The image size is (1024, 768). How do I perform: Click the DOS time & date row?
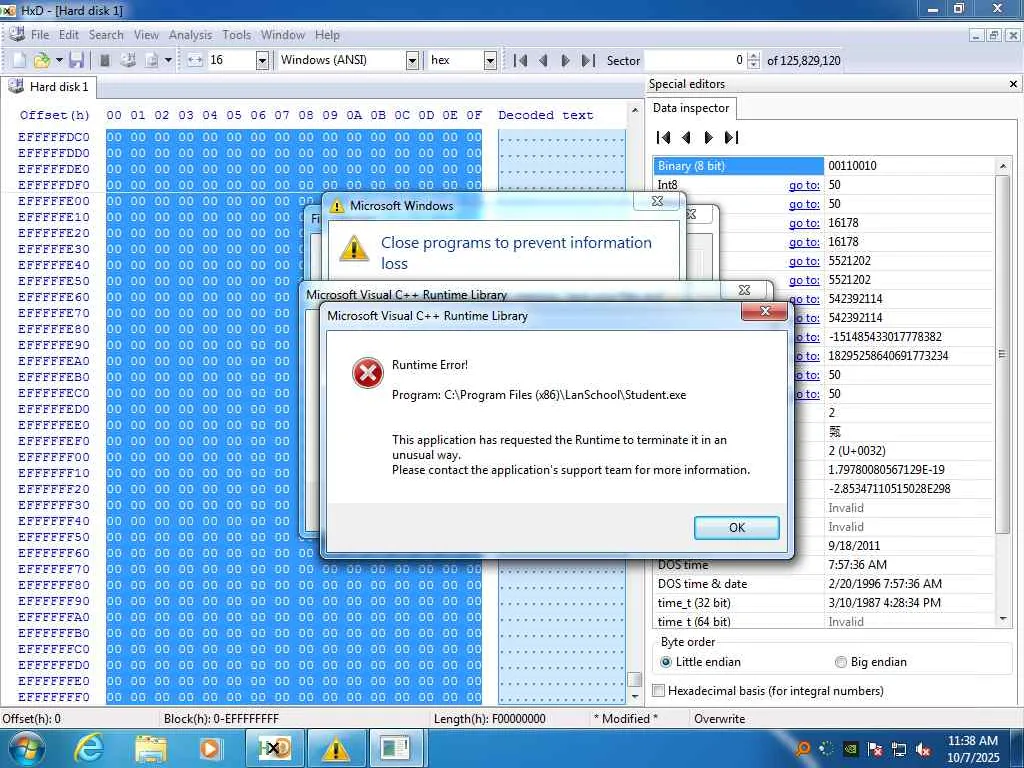tap(824, 584)
